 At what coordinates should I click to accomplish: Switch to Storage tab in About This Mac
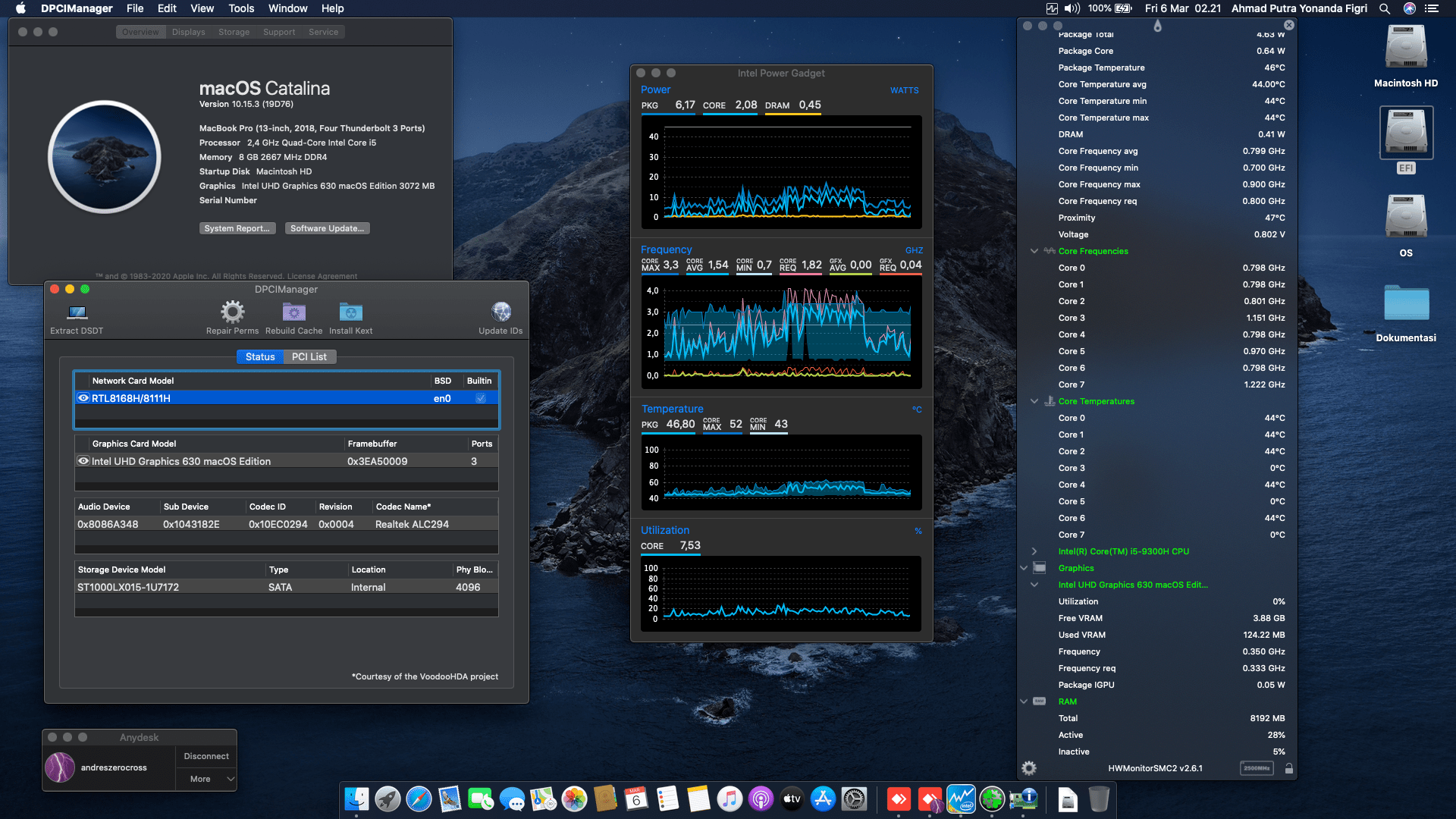point(234,32)
